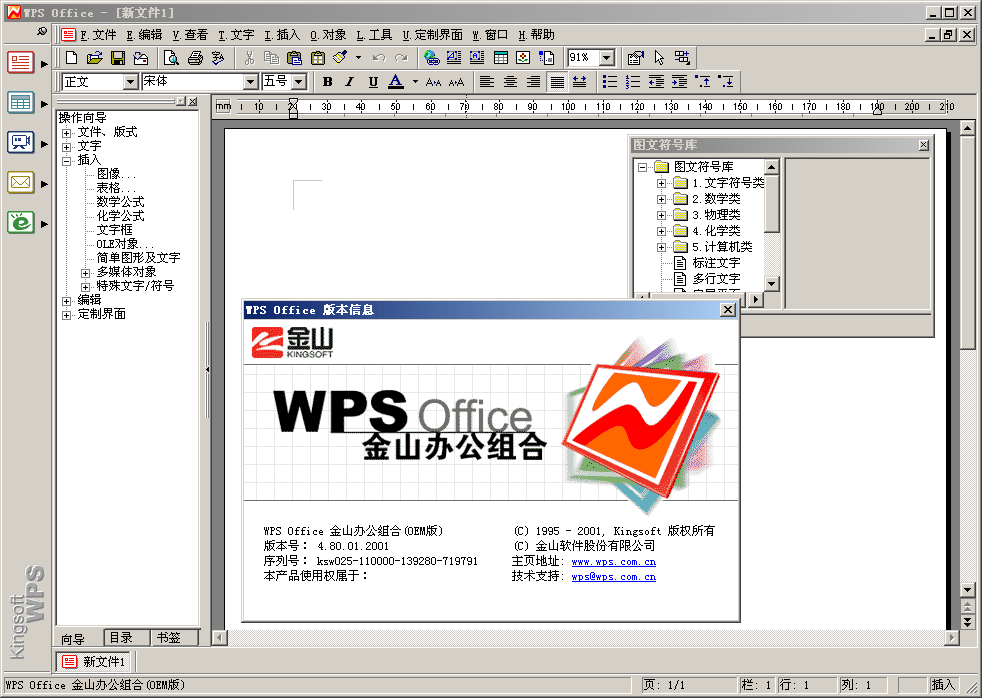The height and width of the screenshot is (698, 982).
Task: Open the spreadsheet icon in left sidebar
Action: (20, 103)
